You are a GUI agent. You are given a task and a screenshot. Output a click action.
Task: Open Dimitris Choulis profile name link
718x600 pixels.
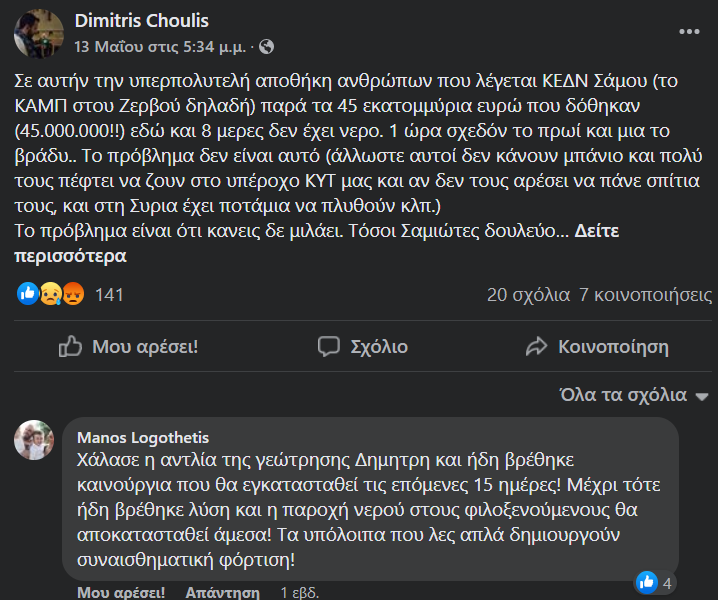(142, 21)
